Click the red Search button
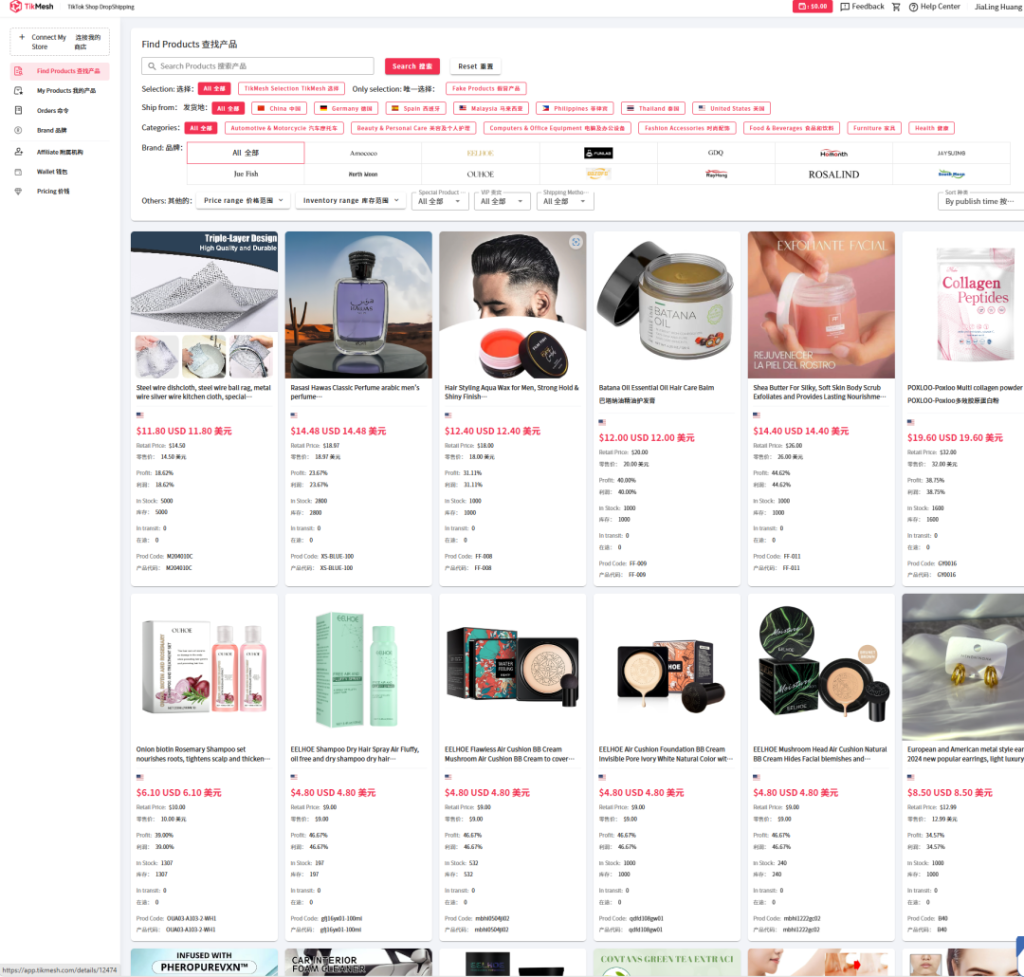1024x977 pixels. tap(412, 66)
